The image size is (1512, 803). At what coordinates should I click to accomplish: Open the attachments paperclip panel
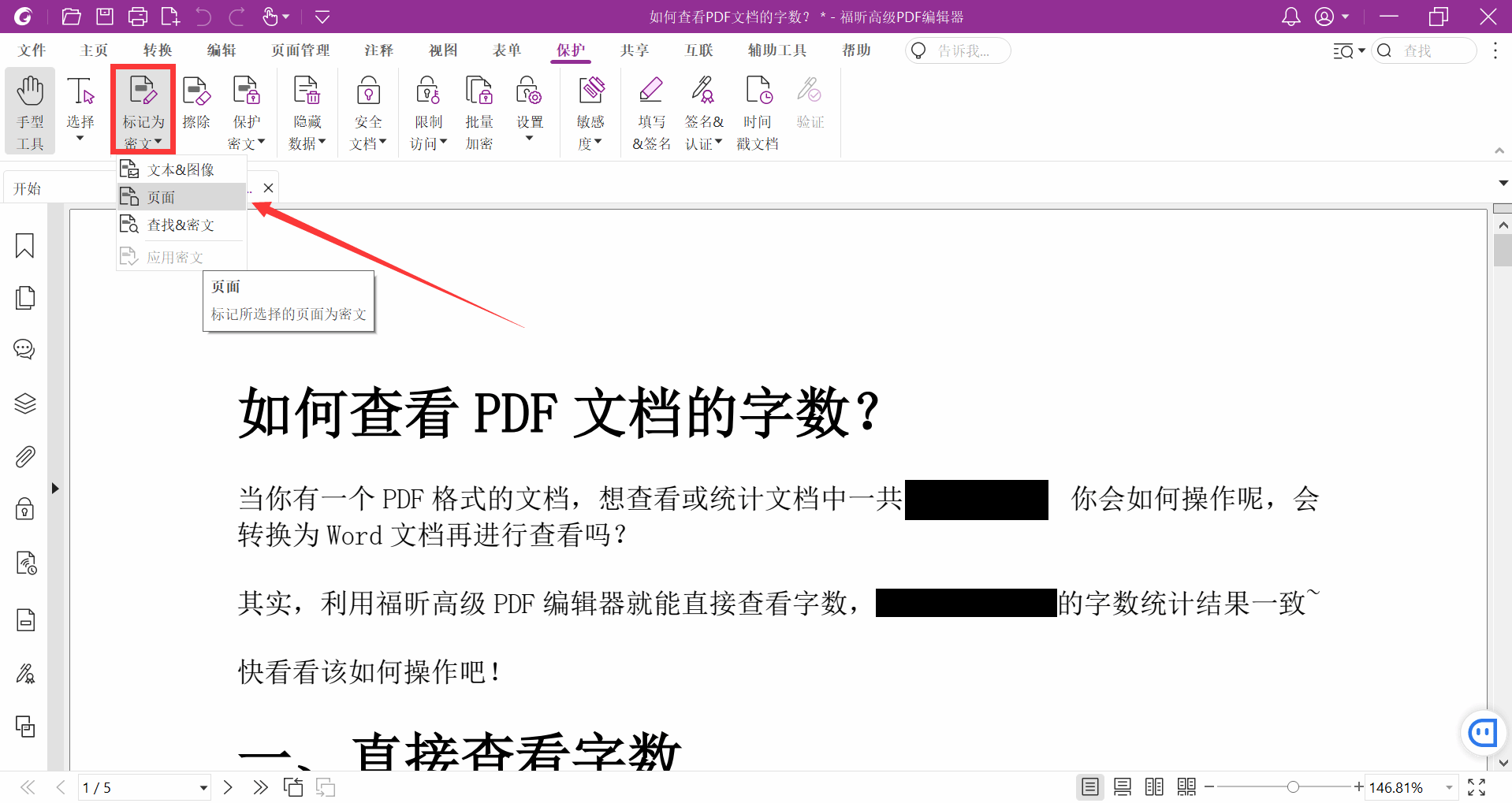coord(24,457)
